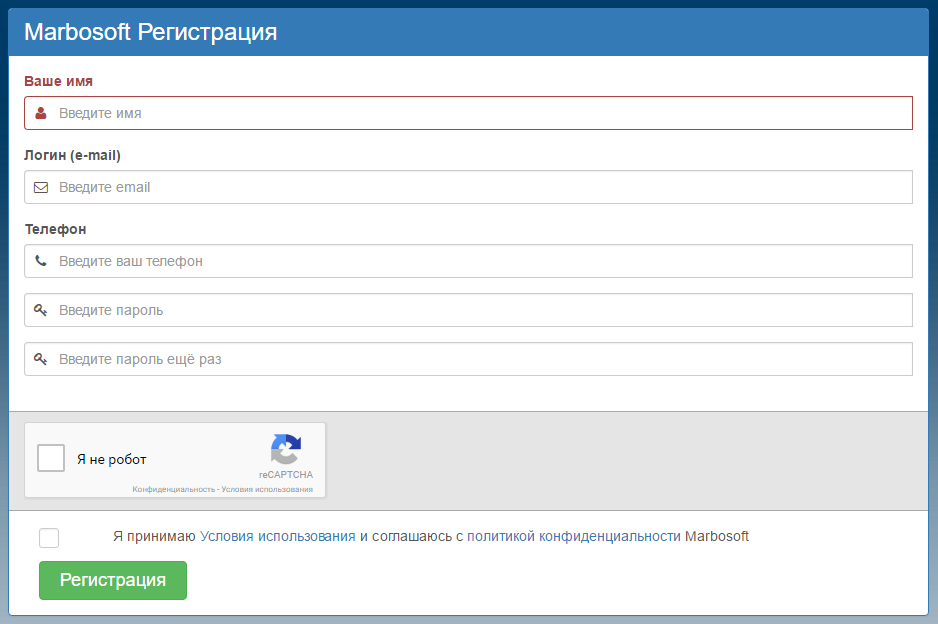The height and width of the screenshot is (624, 938).
Task: Click the 'Телефон' label
Action: (x=56, y=229)
